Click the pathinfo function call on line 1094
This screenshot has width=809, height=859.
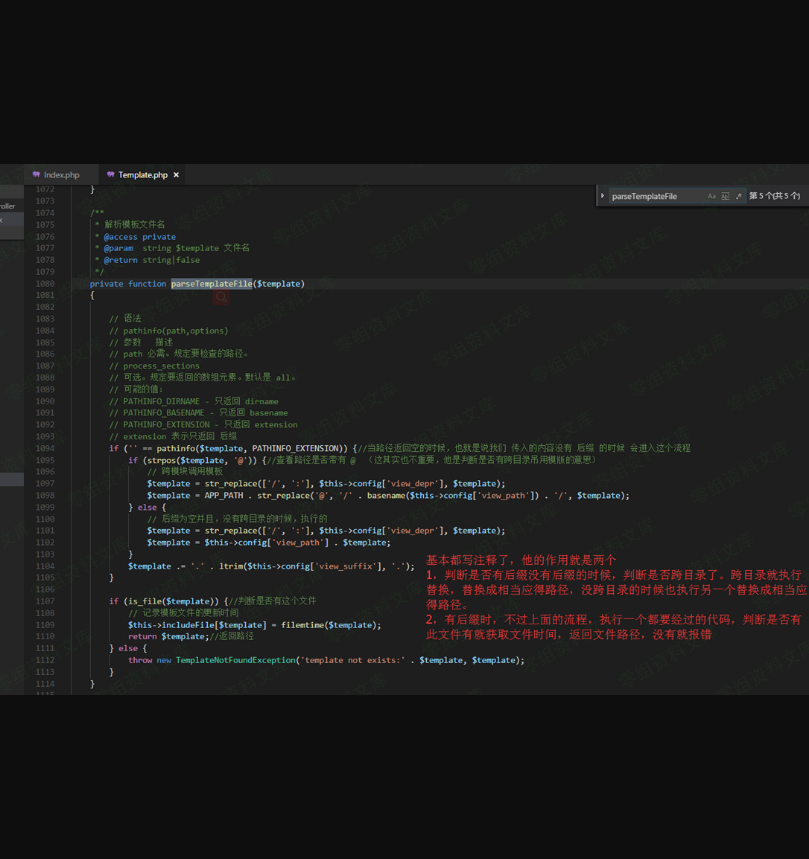click(175, 448)
